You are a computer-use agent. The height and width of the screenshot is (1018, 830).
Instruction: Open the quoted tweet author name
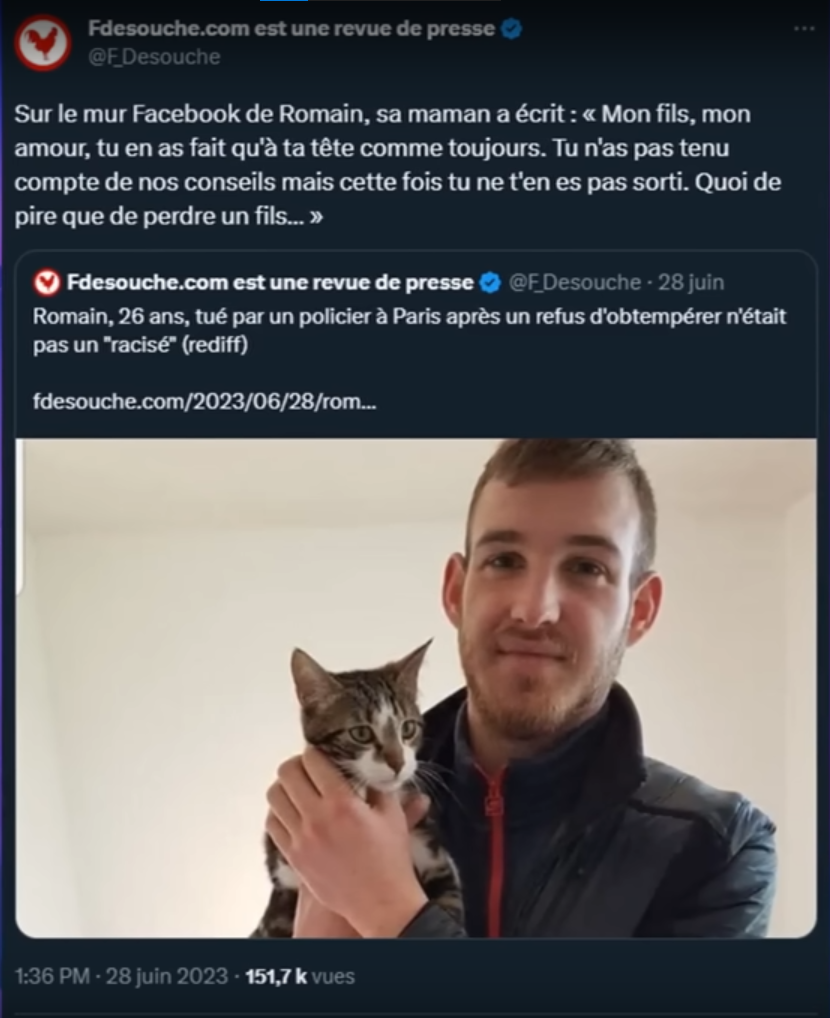point(270,282)
